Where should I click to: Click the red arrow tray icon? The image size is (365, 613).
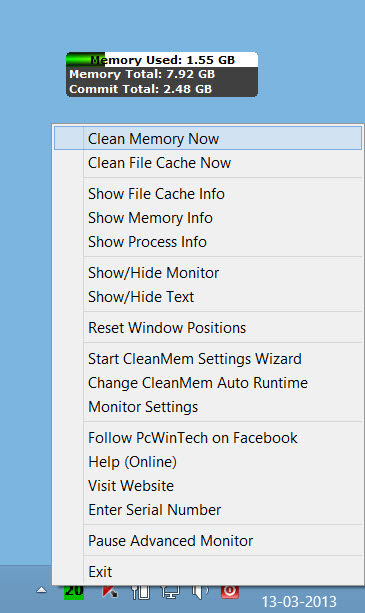point(110,592)
